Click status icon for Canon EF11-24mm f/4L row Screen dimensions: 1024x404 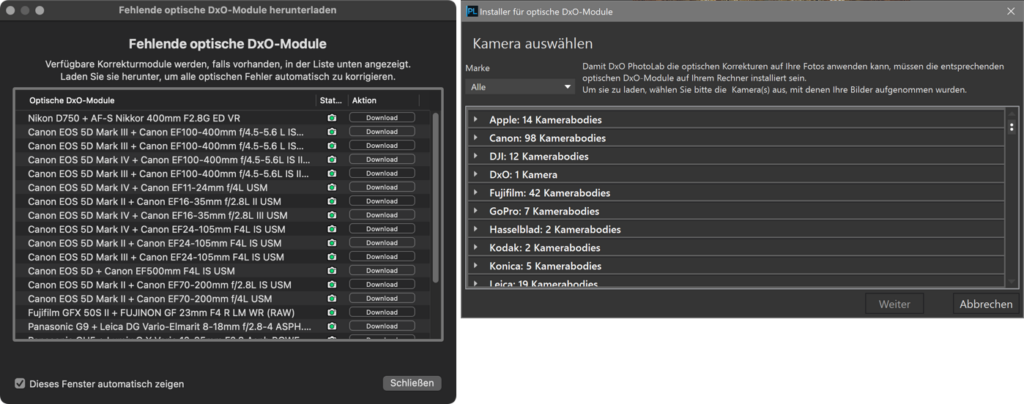[x=332, y=187]
